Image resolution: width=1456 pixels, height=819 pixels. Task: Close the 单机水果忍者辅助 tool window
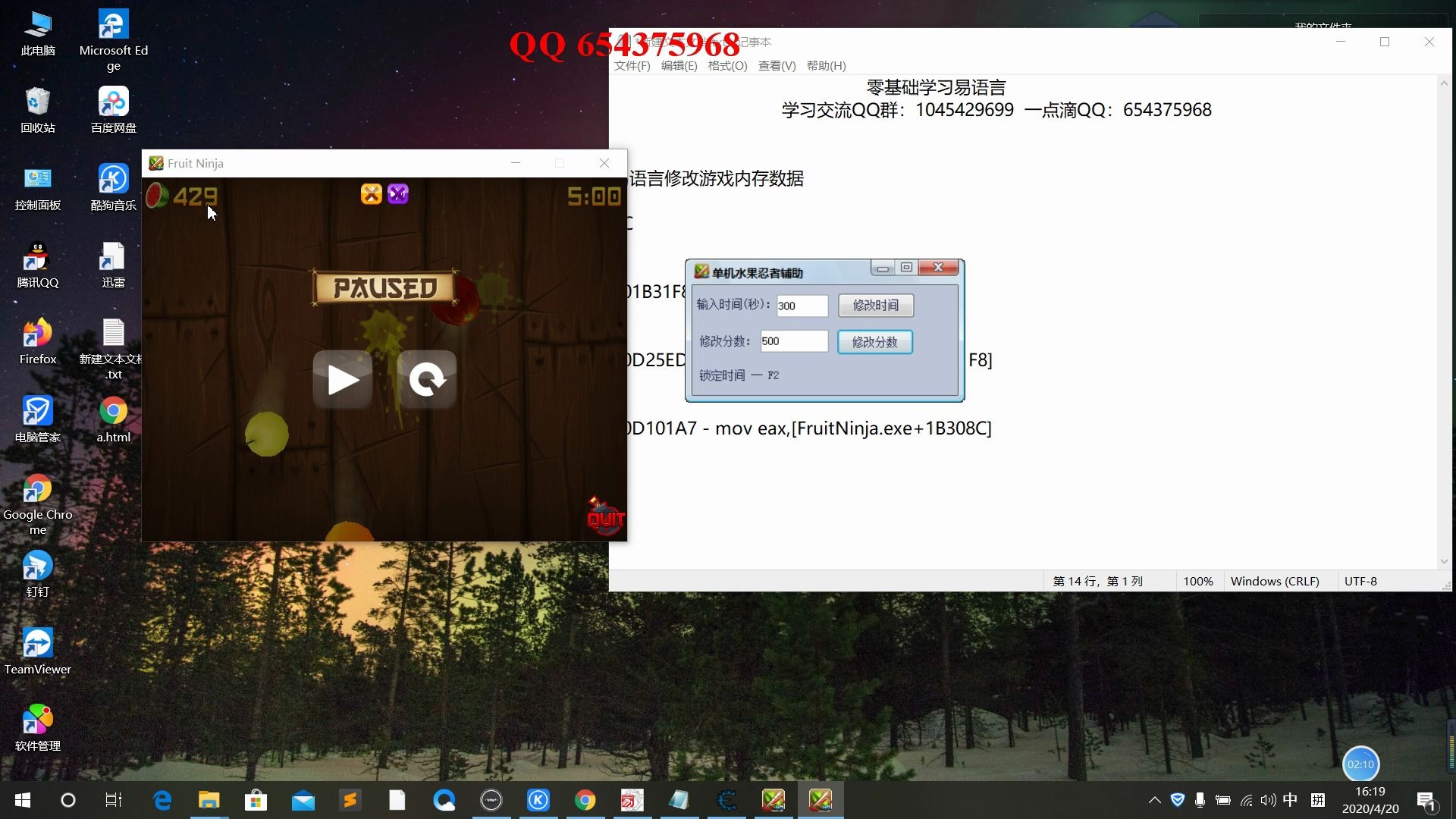point(938,268)
